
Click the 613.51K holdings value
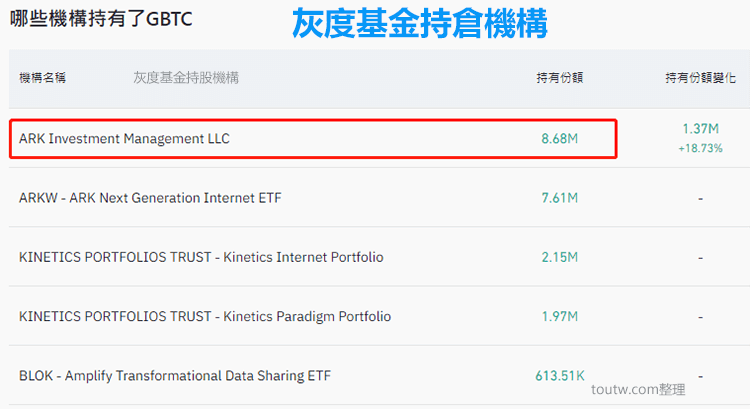pyautogui.click(x=560, y=376)
